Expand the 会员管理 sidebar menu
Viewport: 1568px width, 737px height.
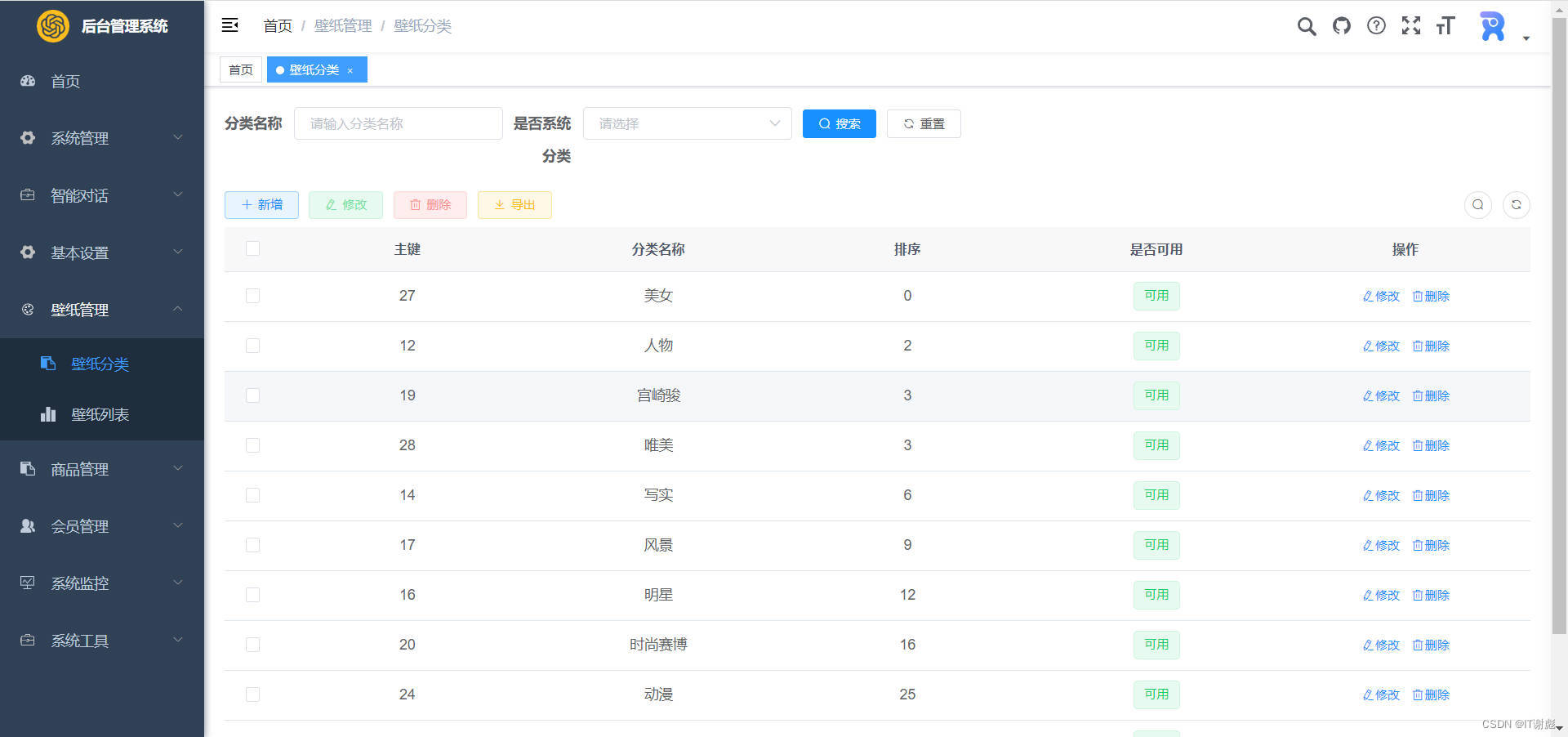click(x=102, y=526)
